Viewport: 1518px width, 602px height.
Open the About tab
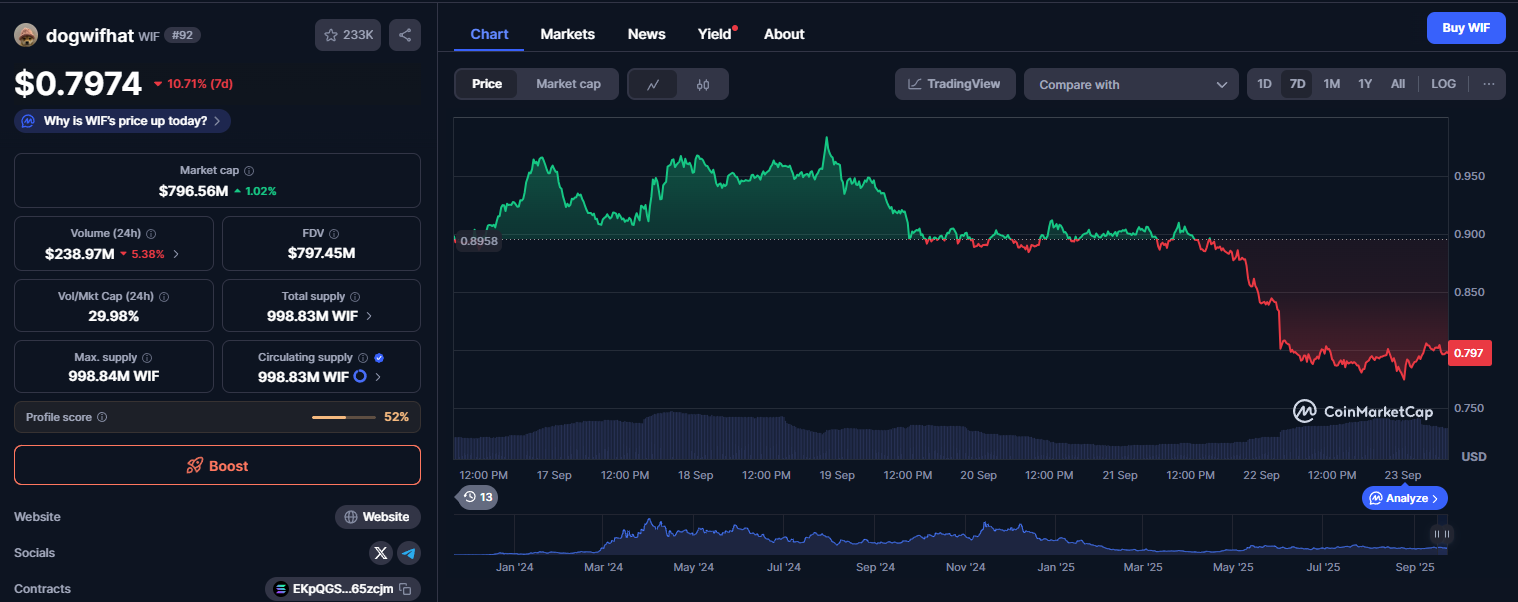coord(784,34)
